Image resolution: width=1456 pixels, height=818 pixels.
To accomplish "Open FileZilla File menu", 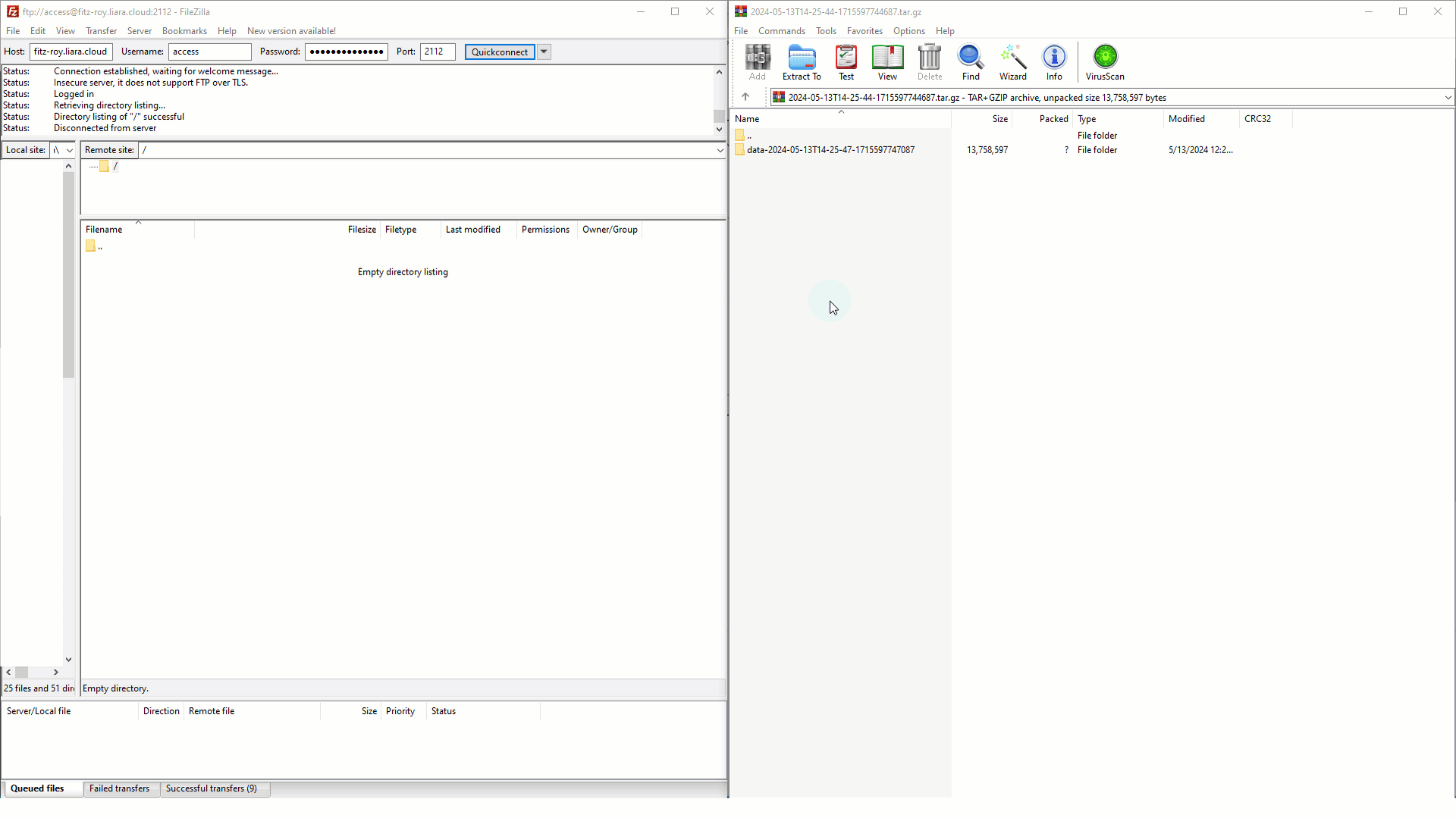I will pyautogui.click(x=13, y=31).
